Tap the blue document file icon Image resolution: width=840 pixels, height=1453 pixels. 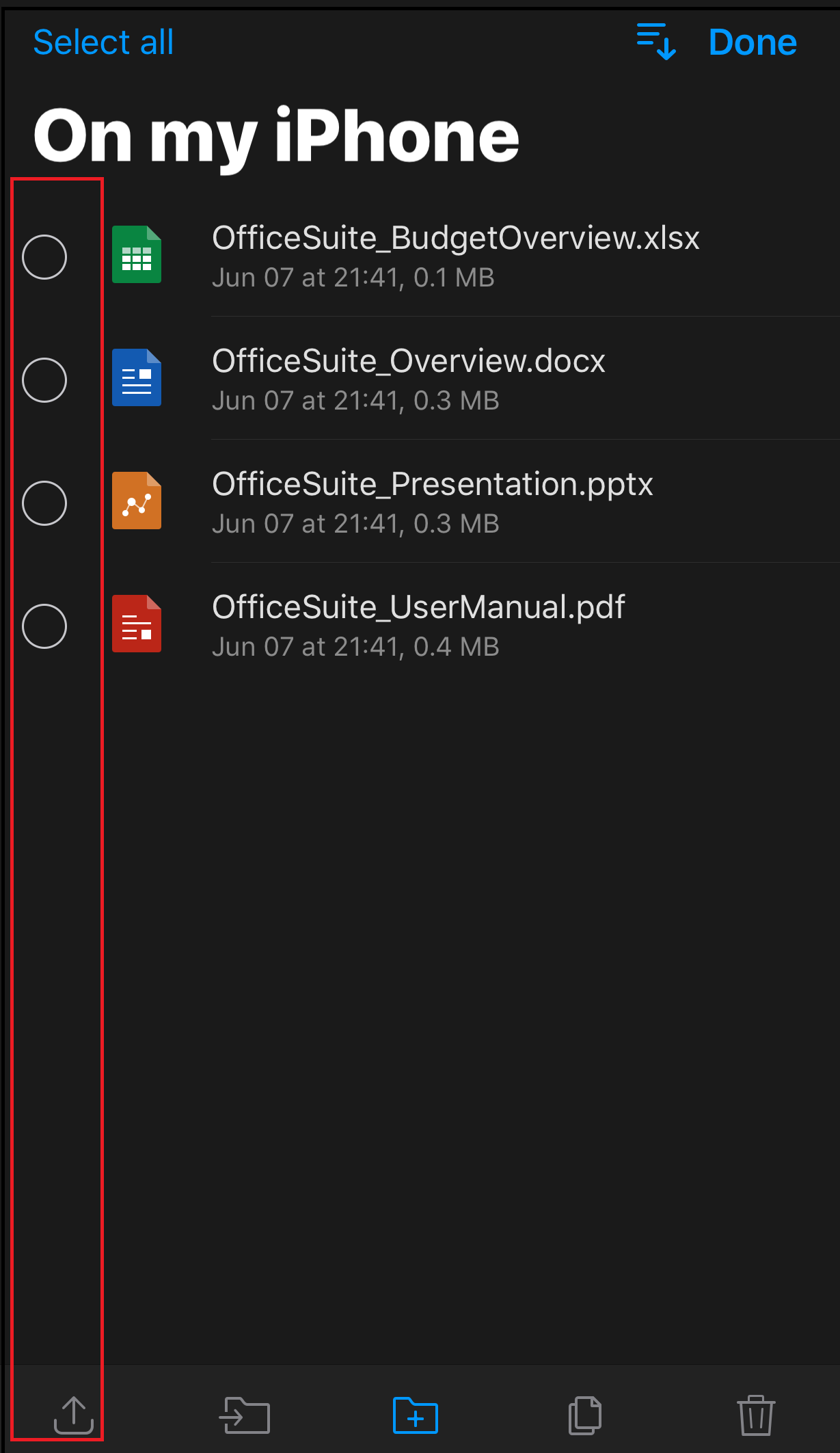click(137, 377)
